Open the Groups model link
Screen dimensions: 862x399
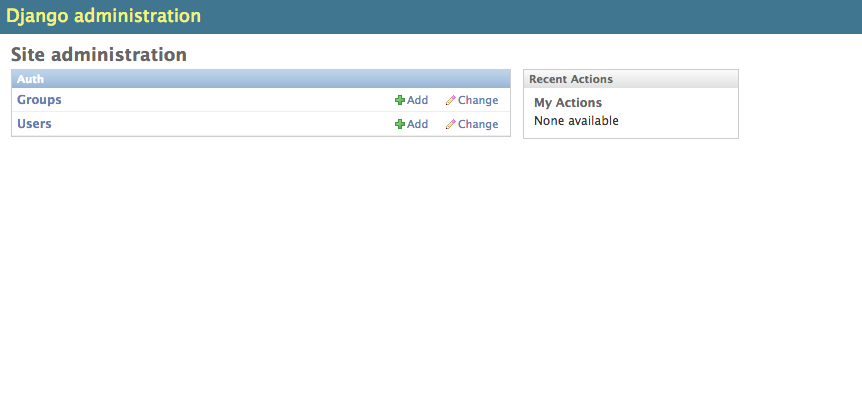(x=39, y=100)
